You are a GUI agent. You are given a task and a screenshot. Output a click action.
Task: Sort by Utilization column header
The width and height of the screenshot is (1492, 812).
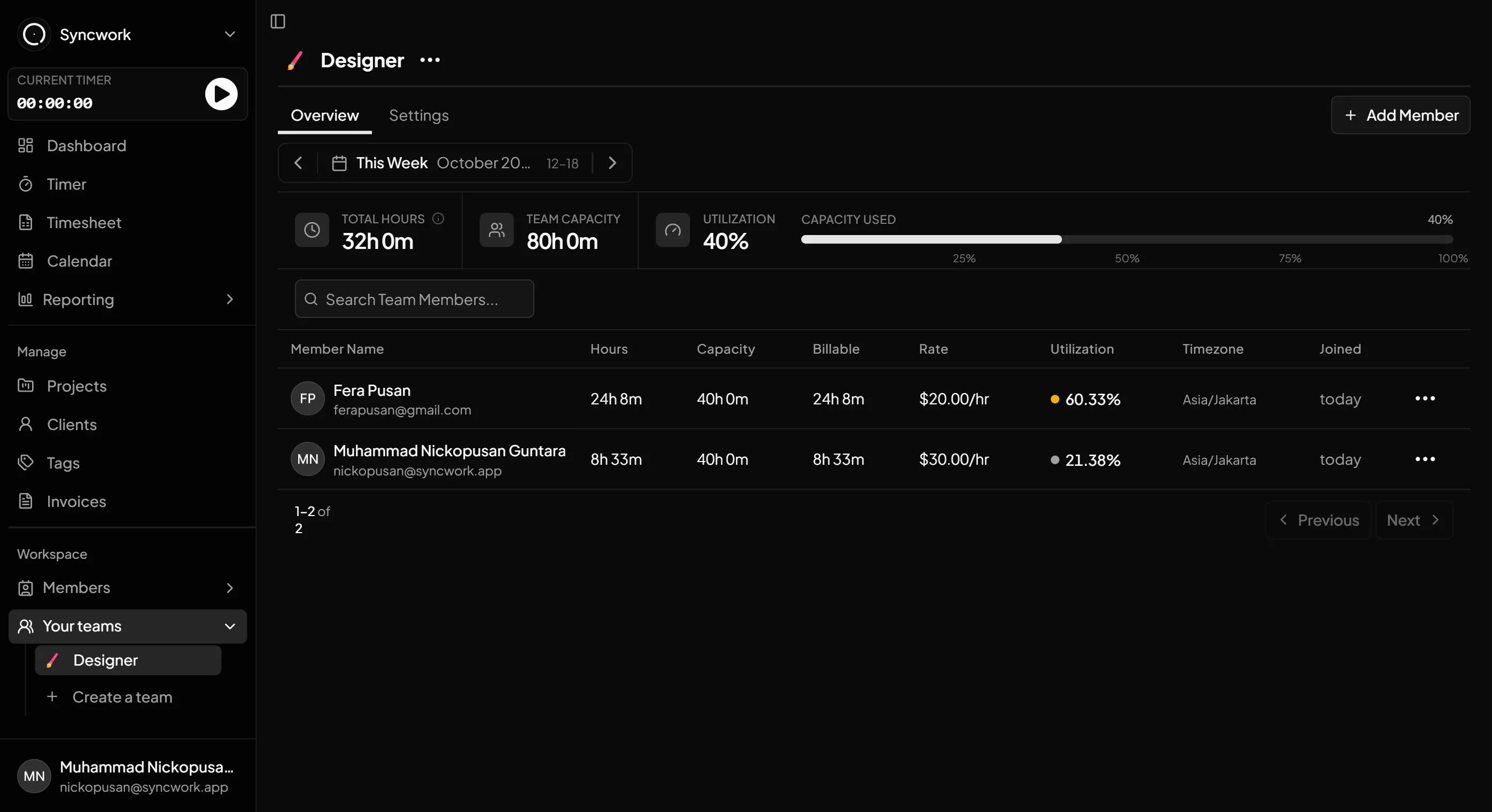pyautogui.click(x=1082, y=349)
